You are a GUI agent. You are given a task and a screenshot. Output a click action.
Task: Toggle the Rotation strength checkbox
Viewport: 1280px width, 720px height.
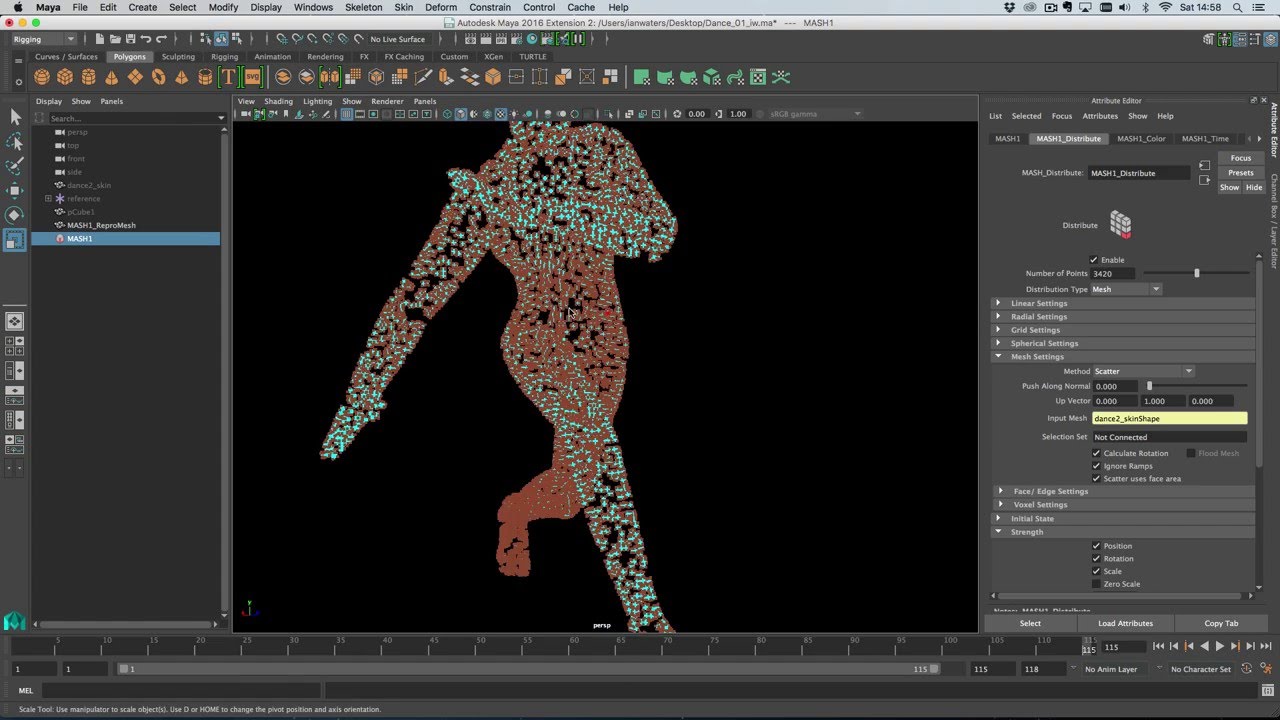(x=1096, y=559)
